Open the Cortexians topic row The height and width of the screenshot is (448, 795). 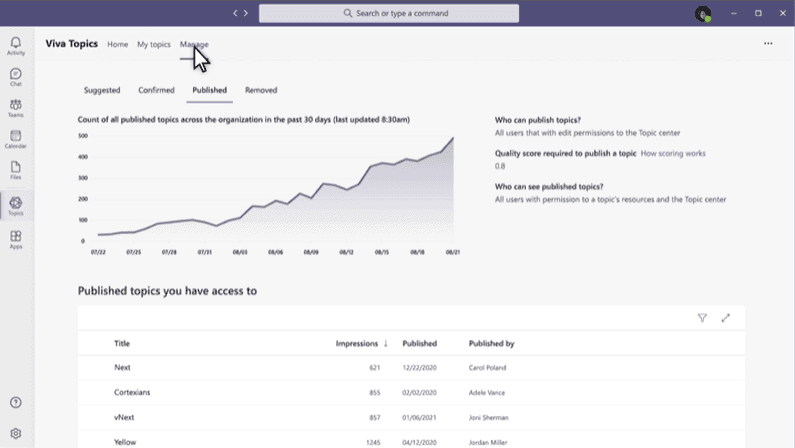point(132,392)
